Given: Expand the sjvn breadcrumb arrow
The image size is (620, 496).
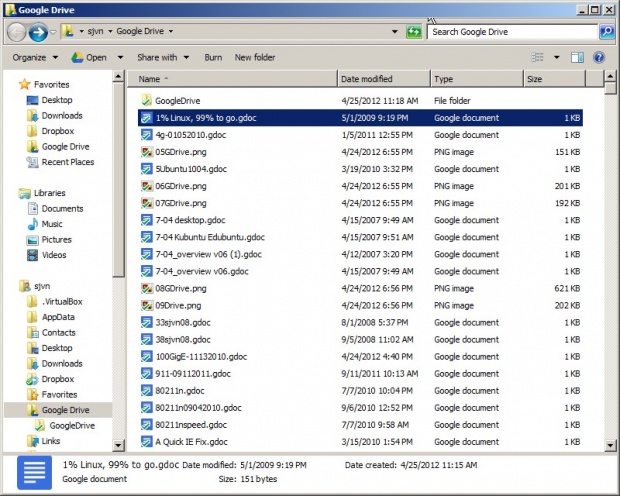Looking at the screenshot, I should coord(110,31).
